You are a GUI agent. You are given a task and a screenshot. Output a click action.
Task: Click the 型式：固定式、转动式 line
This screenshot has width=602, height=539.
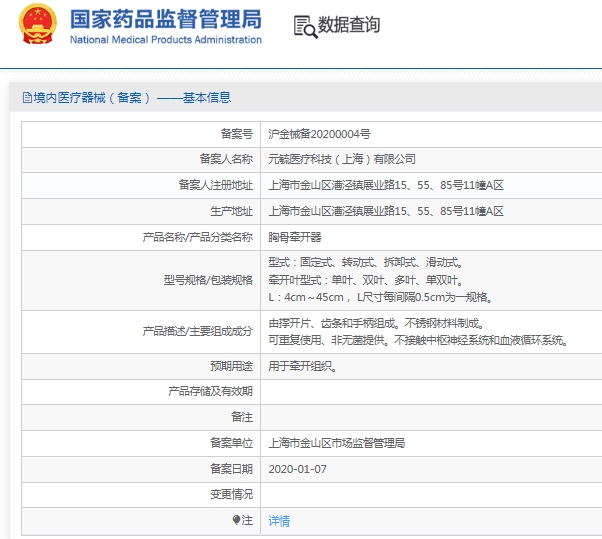click(x=367, y=262)
